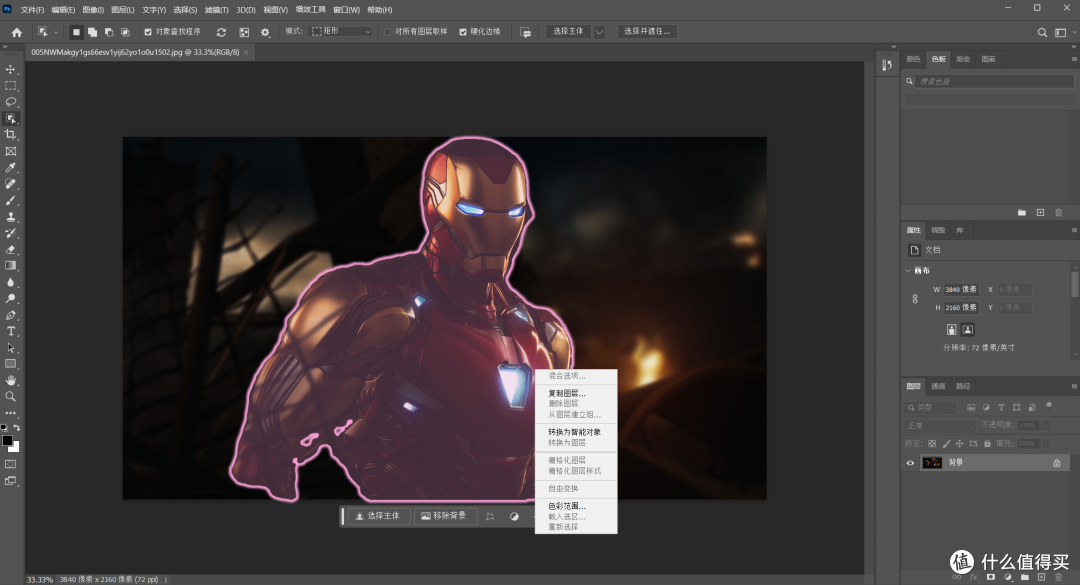Click 移除背景 in the contextual bar

[x=444, y=515]
